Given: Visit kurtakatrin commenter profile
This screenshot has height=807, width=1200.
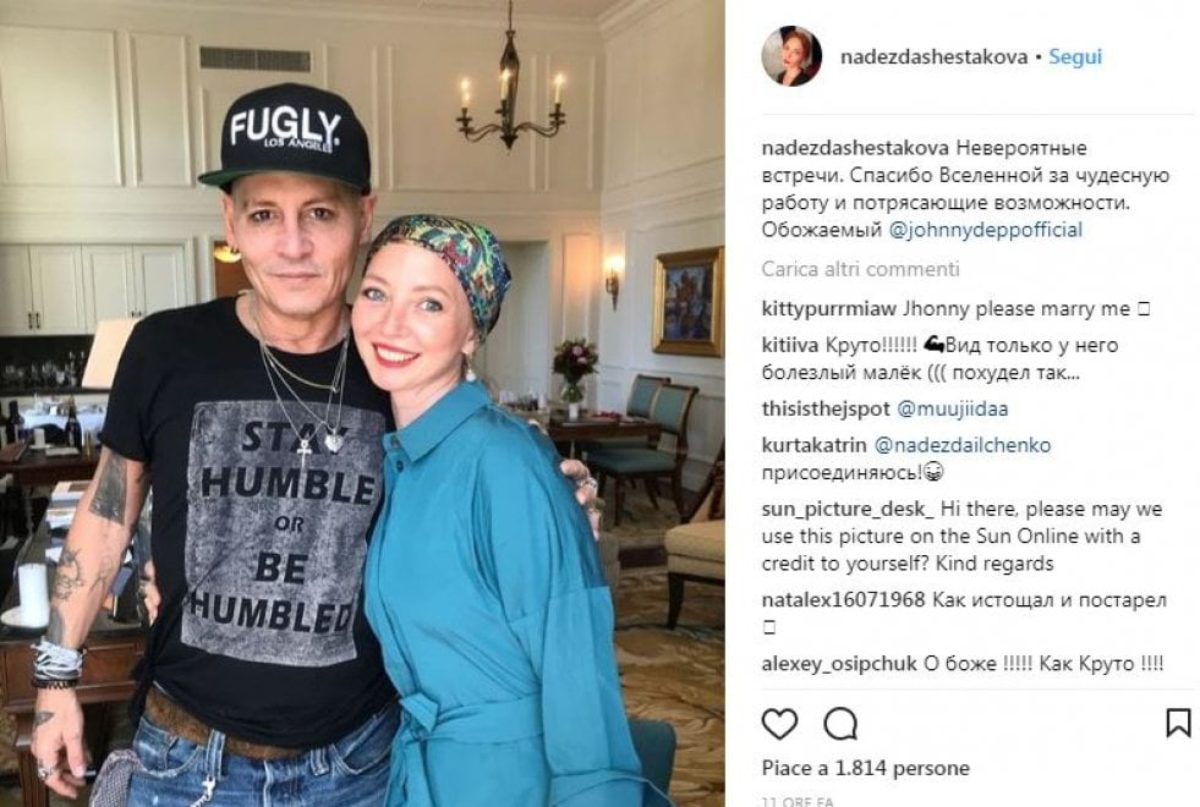Looking at the screenshot, I should (x=816, y=445).
